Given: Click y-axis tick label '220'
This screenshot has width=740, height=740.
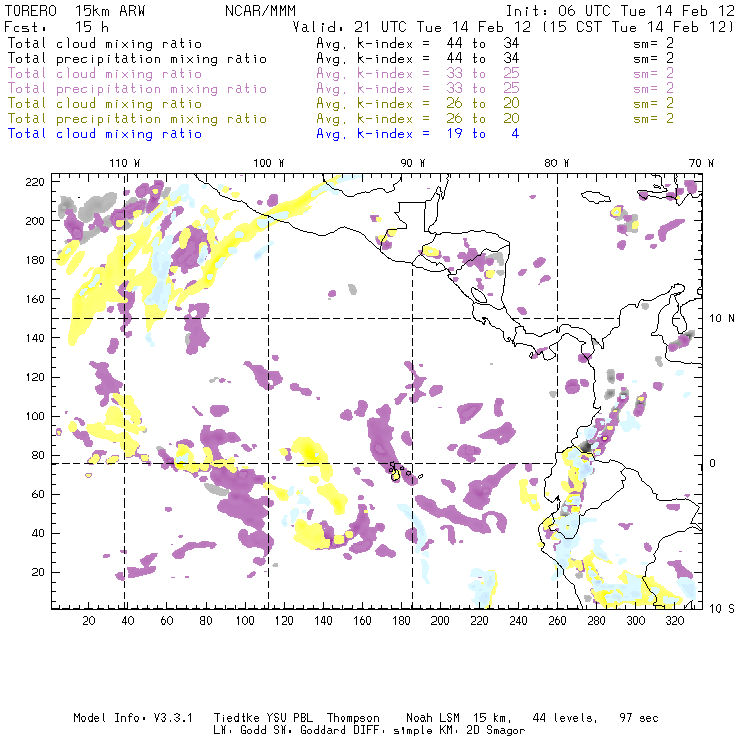Looking at the screenshot, I should pos(35,182).
